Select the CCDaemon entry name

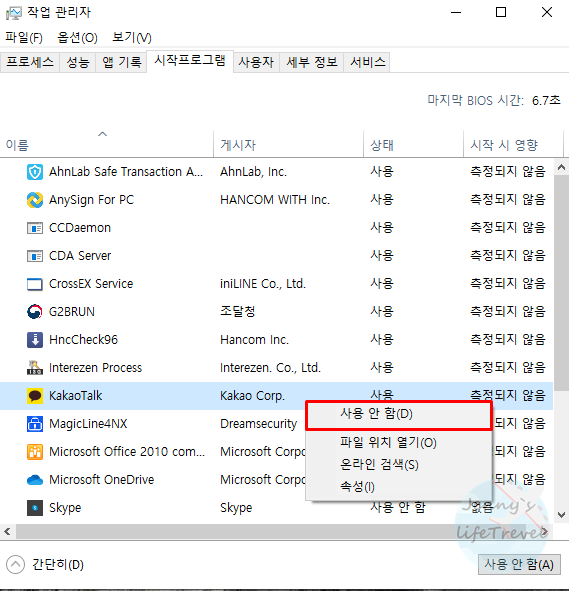(80, 228)
